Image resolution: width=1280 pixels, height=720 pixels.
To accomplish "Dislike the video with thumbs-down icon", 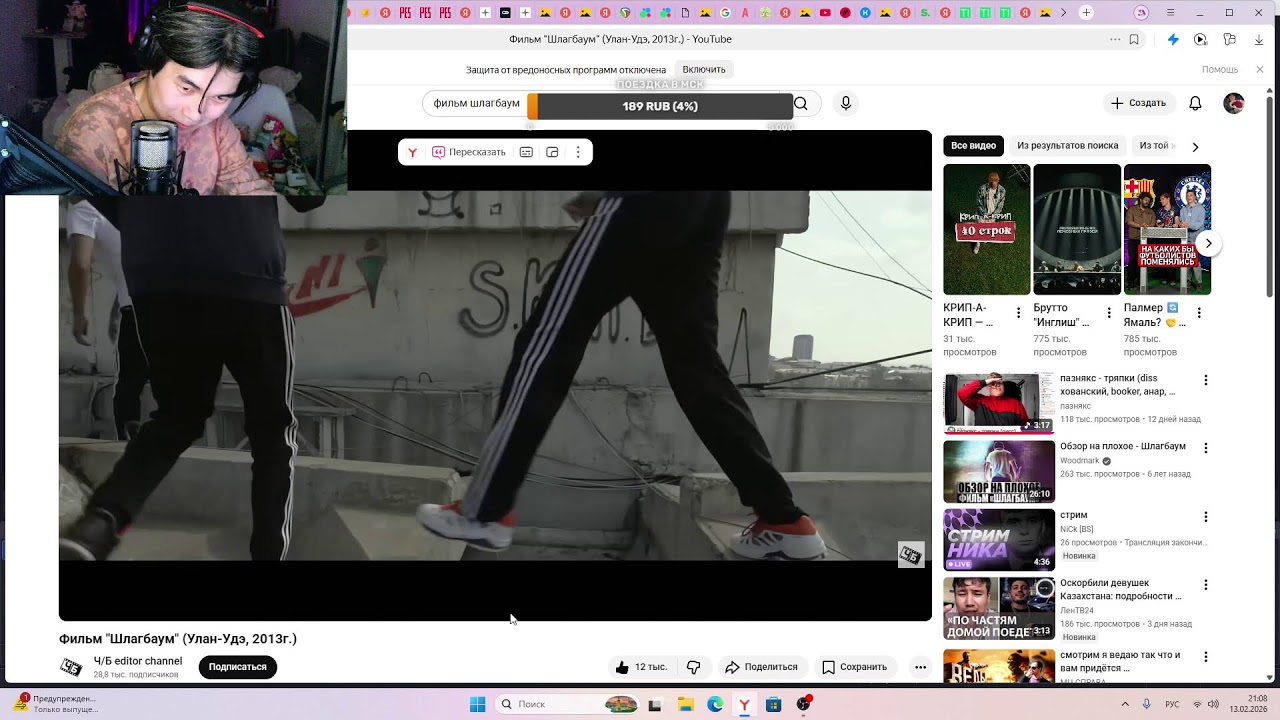I will 694,667.
